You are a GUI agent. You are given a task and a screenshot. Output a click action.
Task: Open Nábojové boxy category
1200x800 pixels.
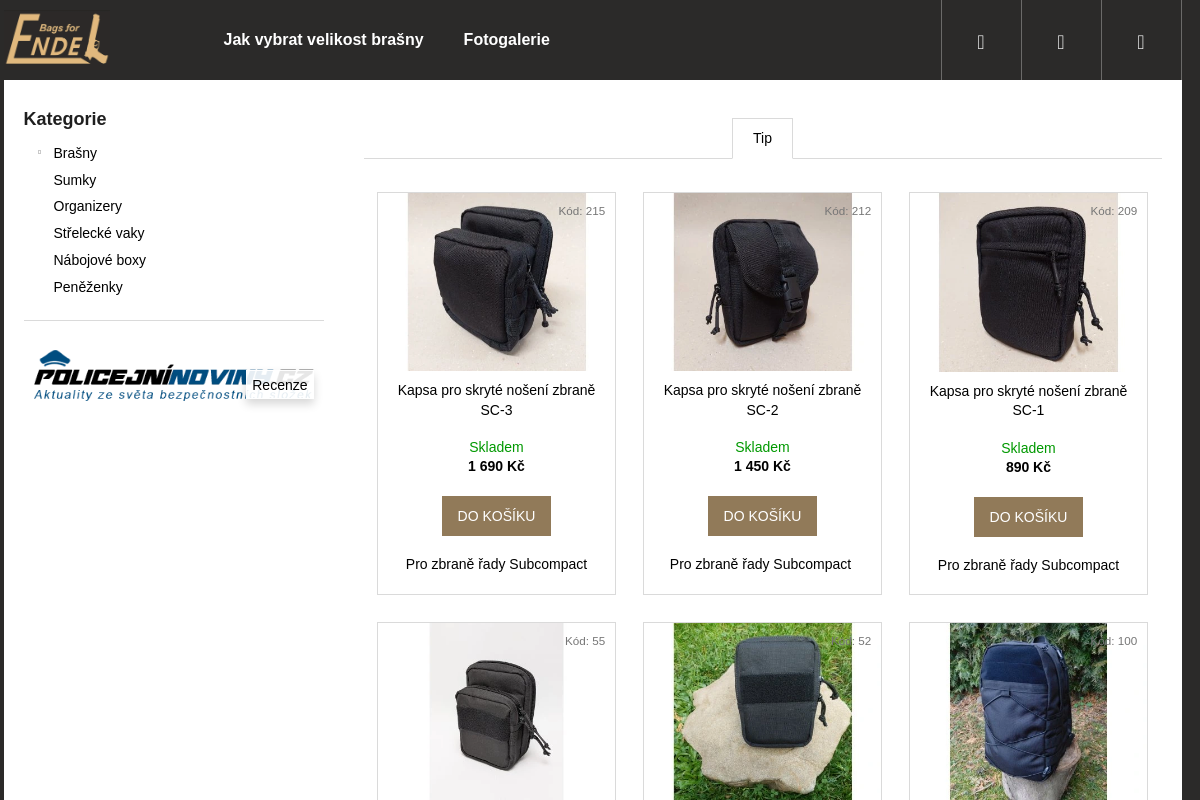coord(100,260)
